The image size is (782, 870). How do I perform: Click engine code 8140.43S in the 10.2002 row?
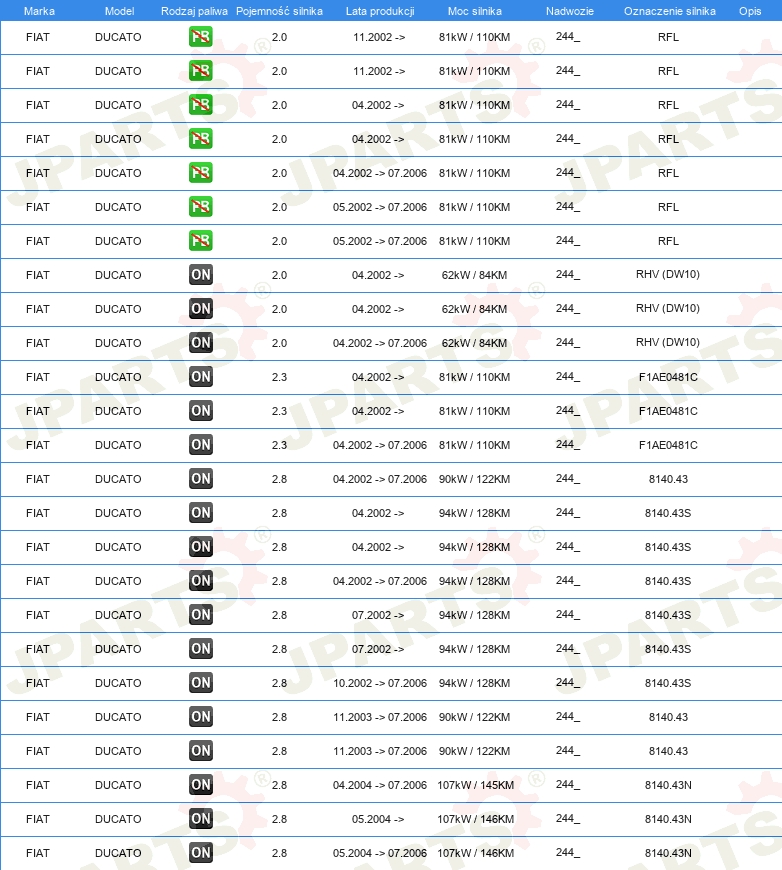coord(668,683)
